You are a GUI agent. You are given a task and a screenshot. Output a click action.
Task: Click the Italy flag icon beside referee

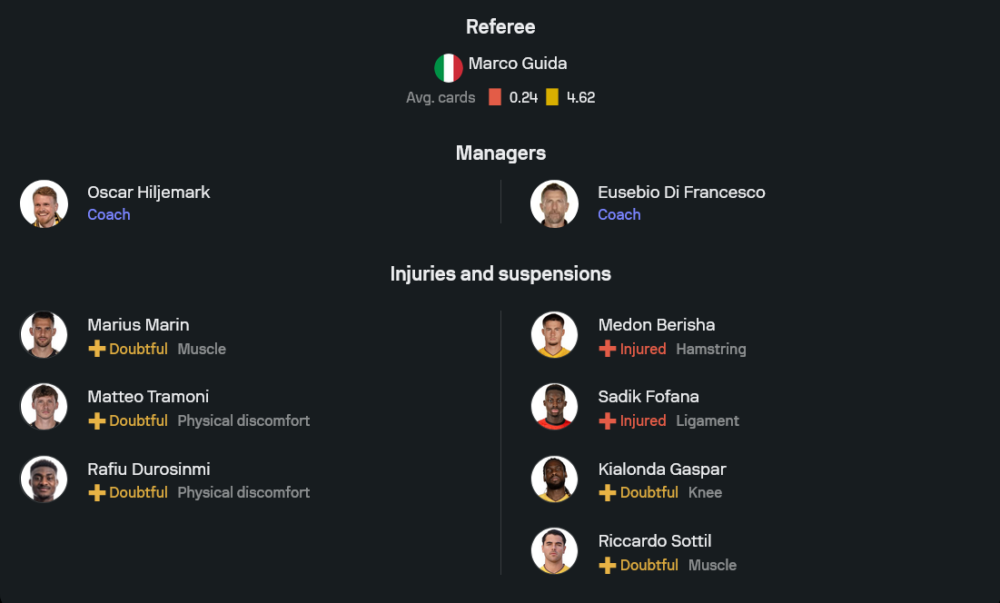tap(448, 68)
